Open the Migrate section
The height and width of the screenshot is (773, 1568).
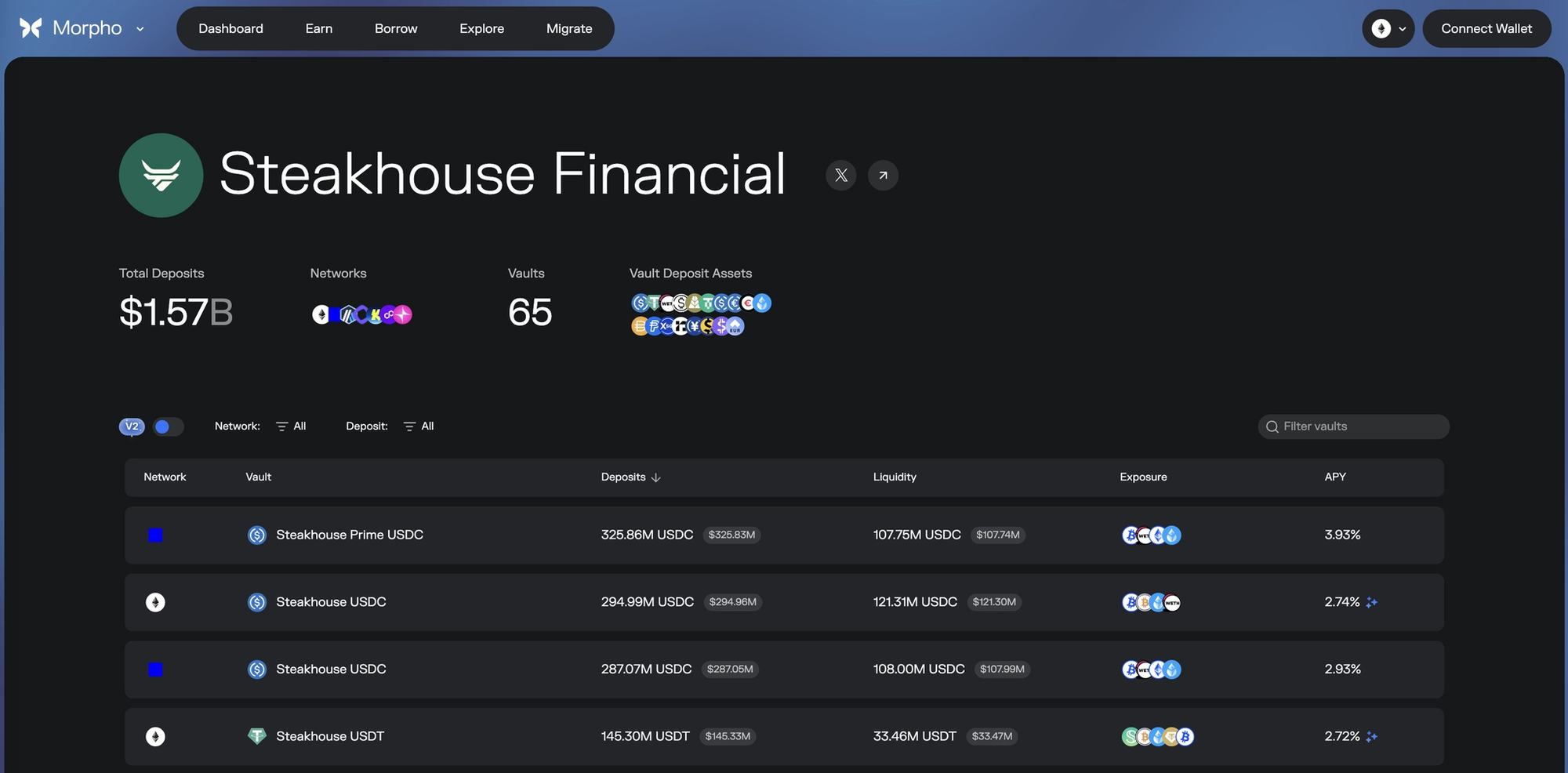pyautogui.click(x=569, y=29)
